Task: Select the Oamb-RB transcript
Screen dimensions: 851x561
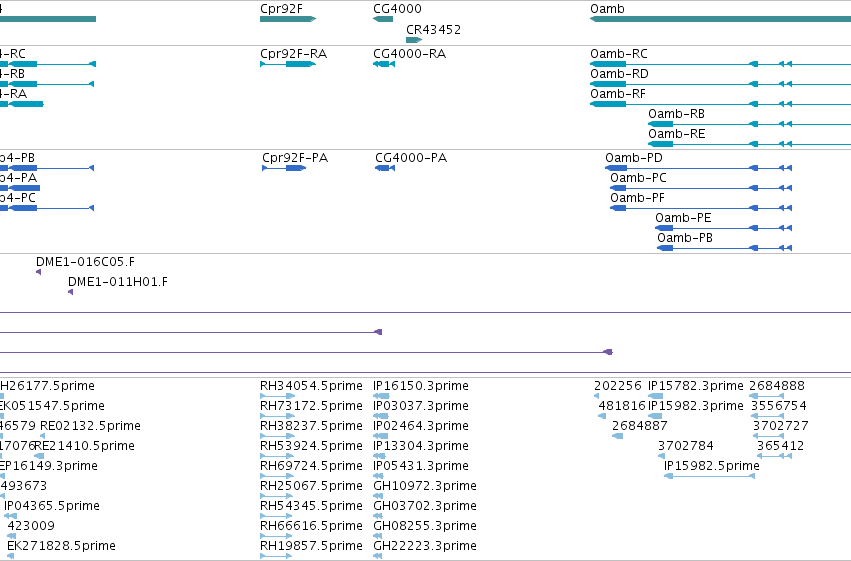Action: [x=750, y=124]
